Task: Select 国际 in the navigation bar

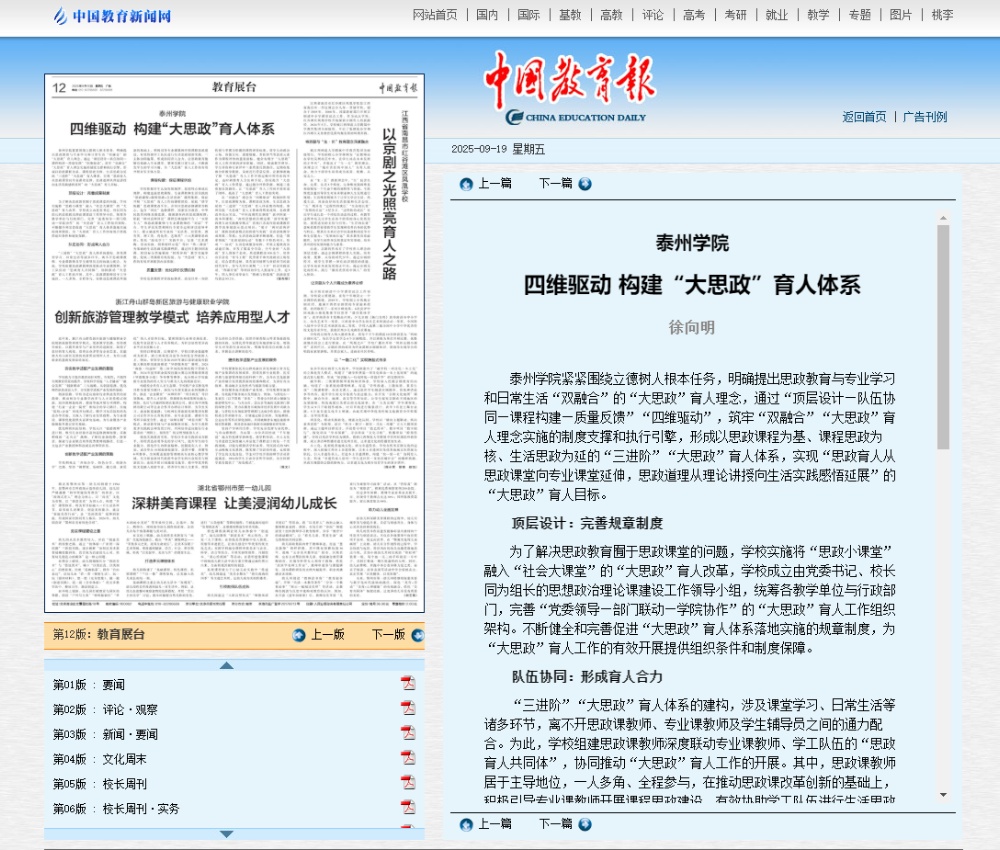Action: [529, 15]
